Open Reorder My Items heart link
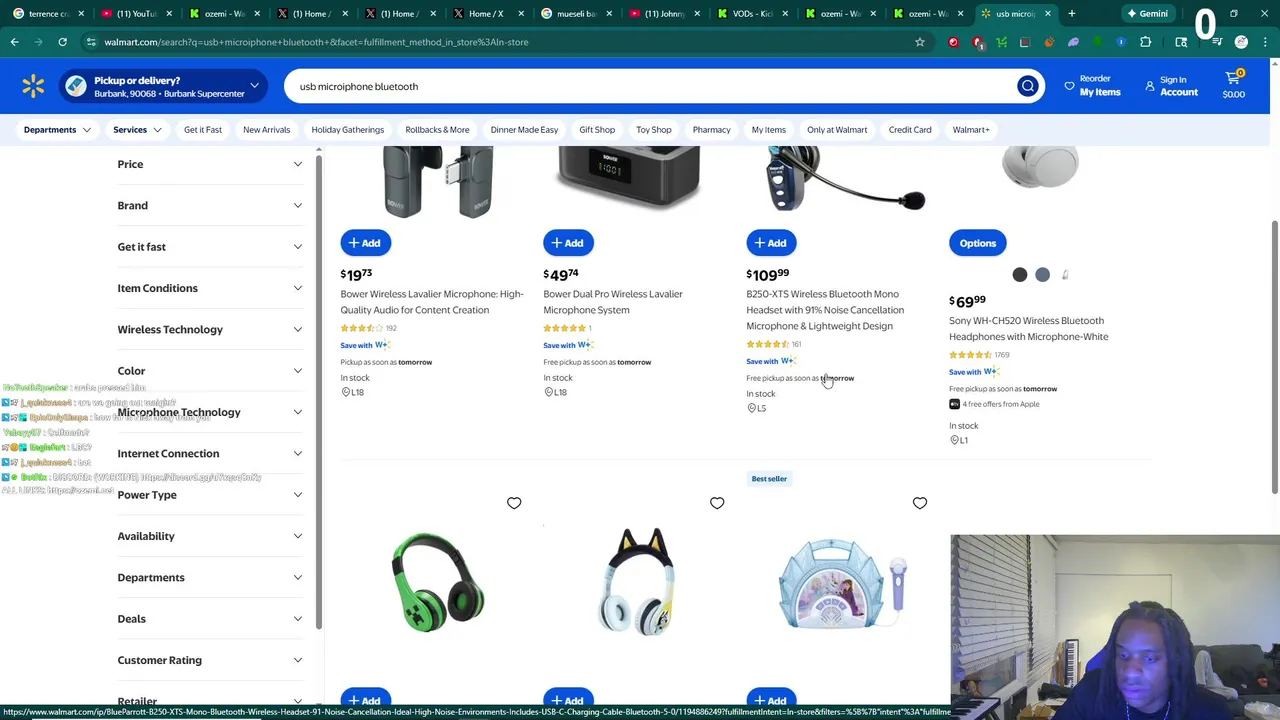Image resolution: width=1280 pixels, height=720 pixels. coord(1092,86)
